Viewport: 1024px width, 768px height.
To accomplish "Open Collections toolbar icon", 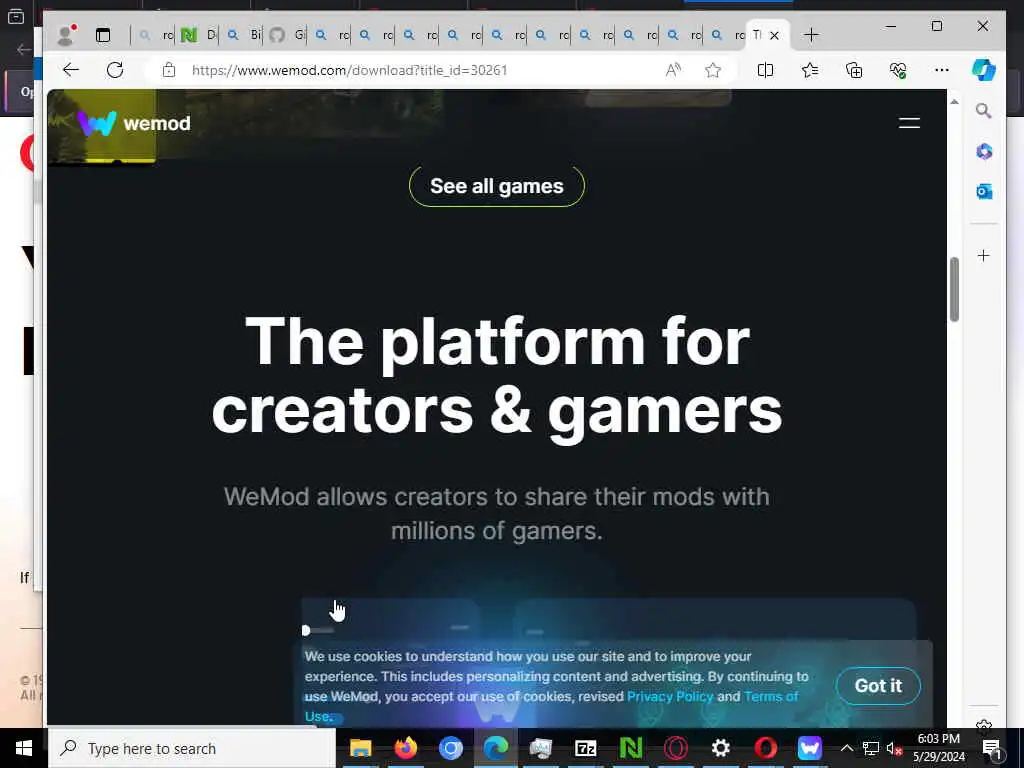I will pos(854,70).
